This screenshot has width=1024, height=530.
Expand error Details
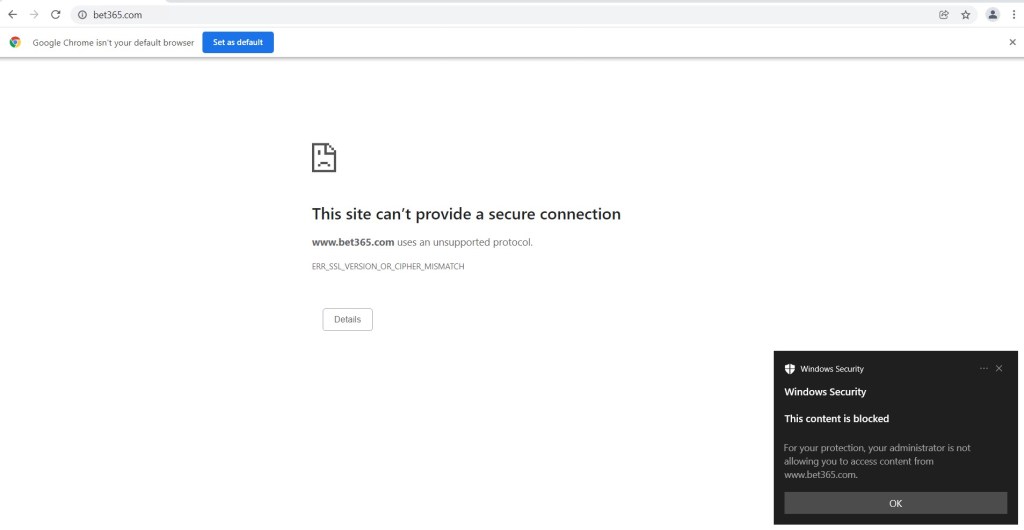347,319
